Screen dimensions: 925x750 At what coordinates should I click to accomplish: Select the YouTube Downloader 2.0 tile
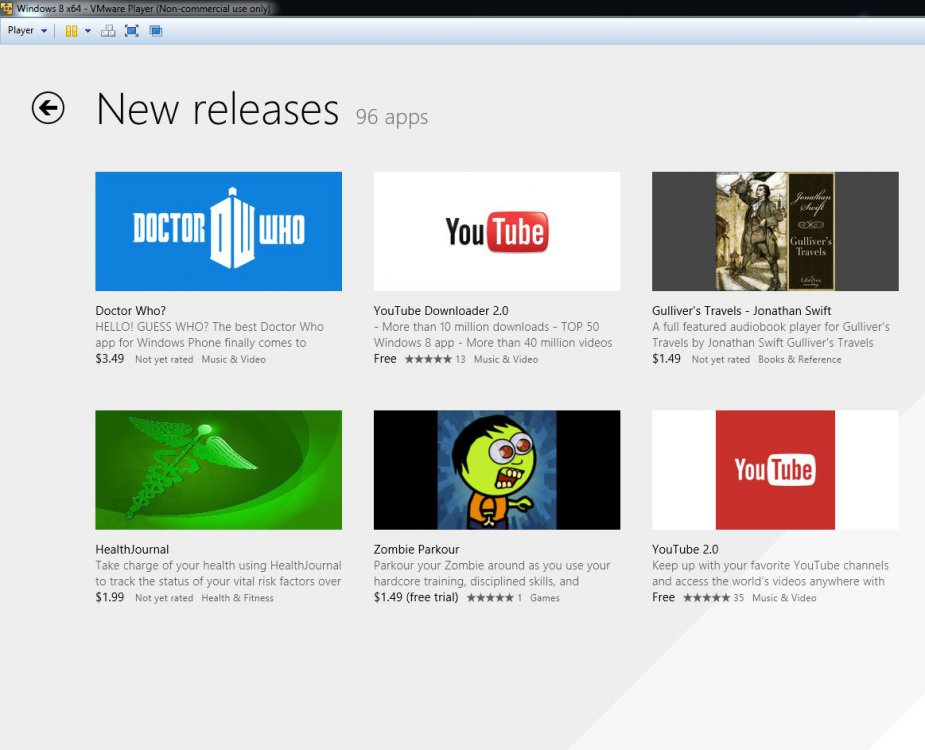[496, 231]
